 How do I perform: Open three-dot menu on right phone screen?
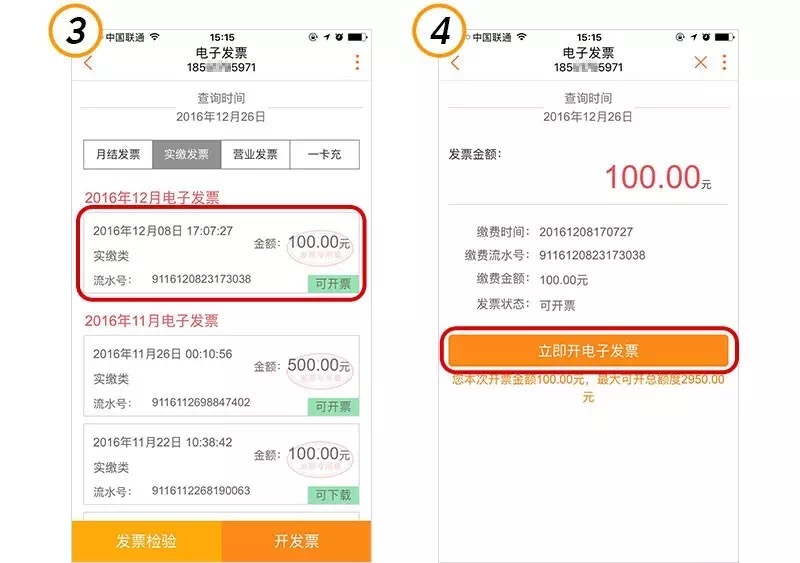[724, 62]
